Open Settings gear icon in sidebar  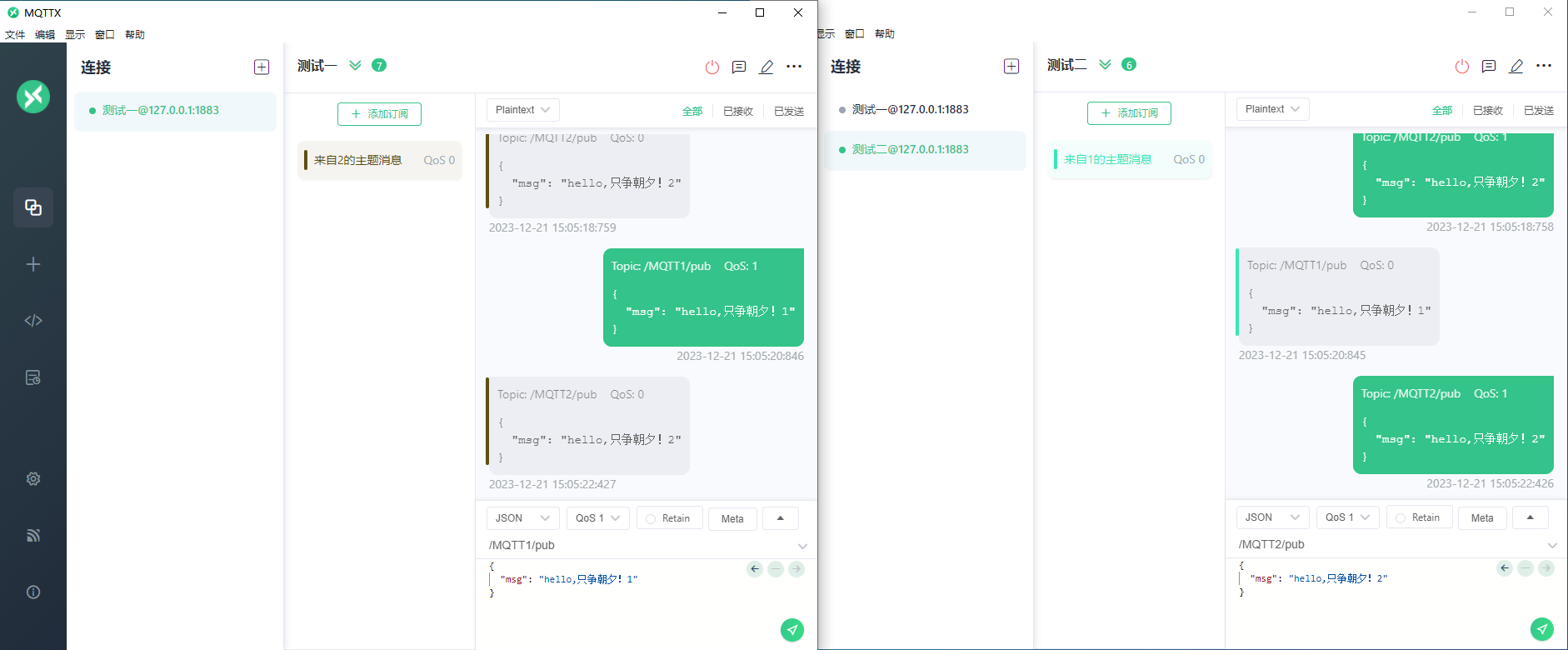tap(33, 479)
